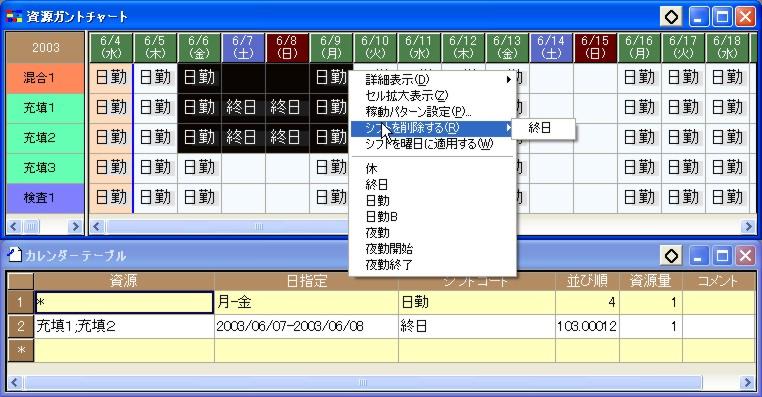Click calendar table scroll-right arrow
This screenshot has height=397, width=762.
point(748,382)
